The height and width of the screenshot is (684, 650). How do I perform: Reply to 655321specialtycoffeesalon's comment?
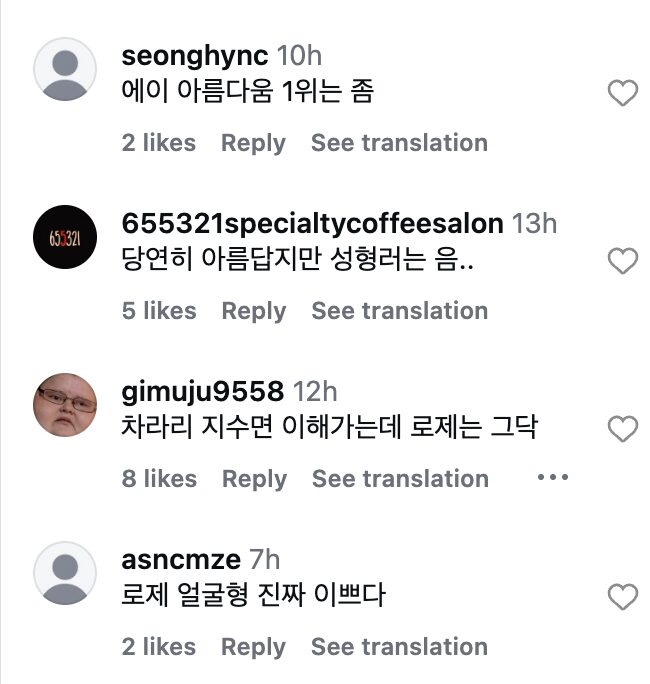tap(253, 311)
